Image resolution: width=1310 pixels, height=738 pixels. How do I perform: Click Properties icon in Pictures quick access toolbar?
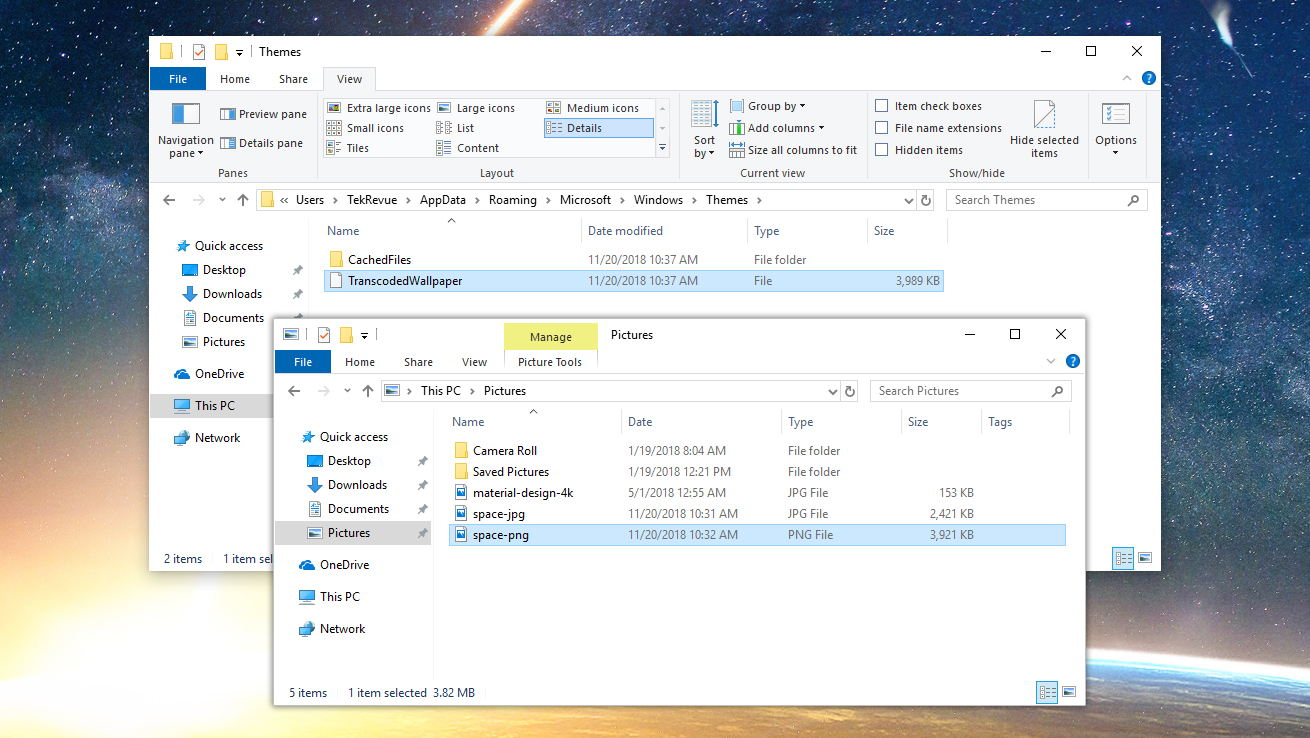(323, 335)
